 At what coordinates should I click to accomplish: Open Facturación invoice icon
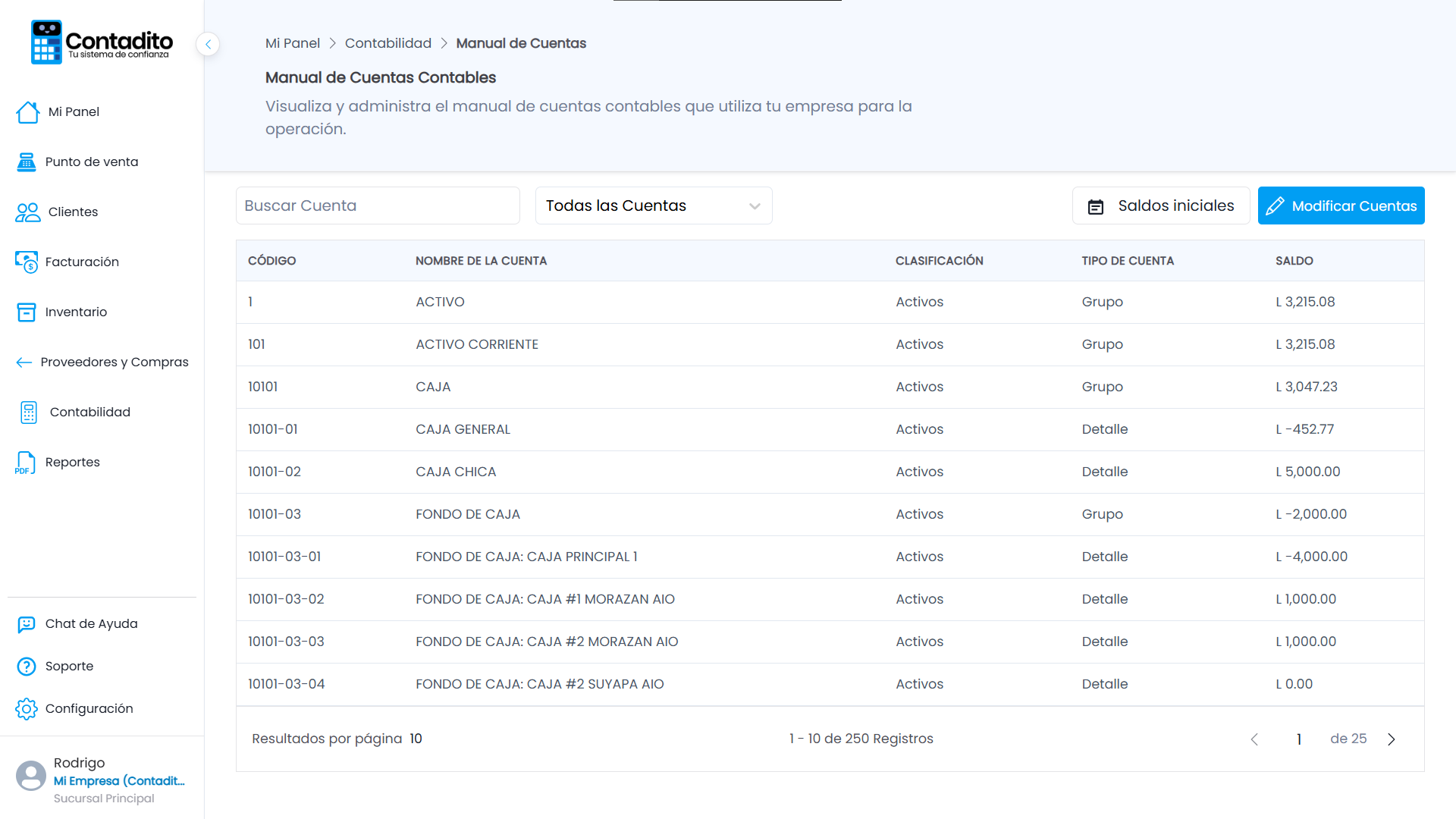click(27, 262)
